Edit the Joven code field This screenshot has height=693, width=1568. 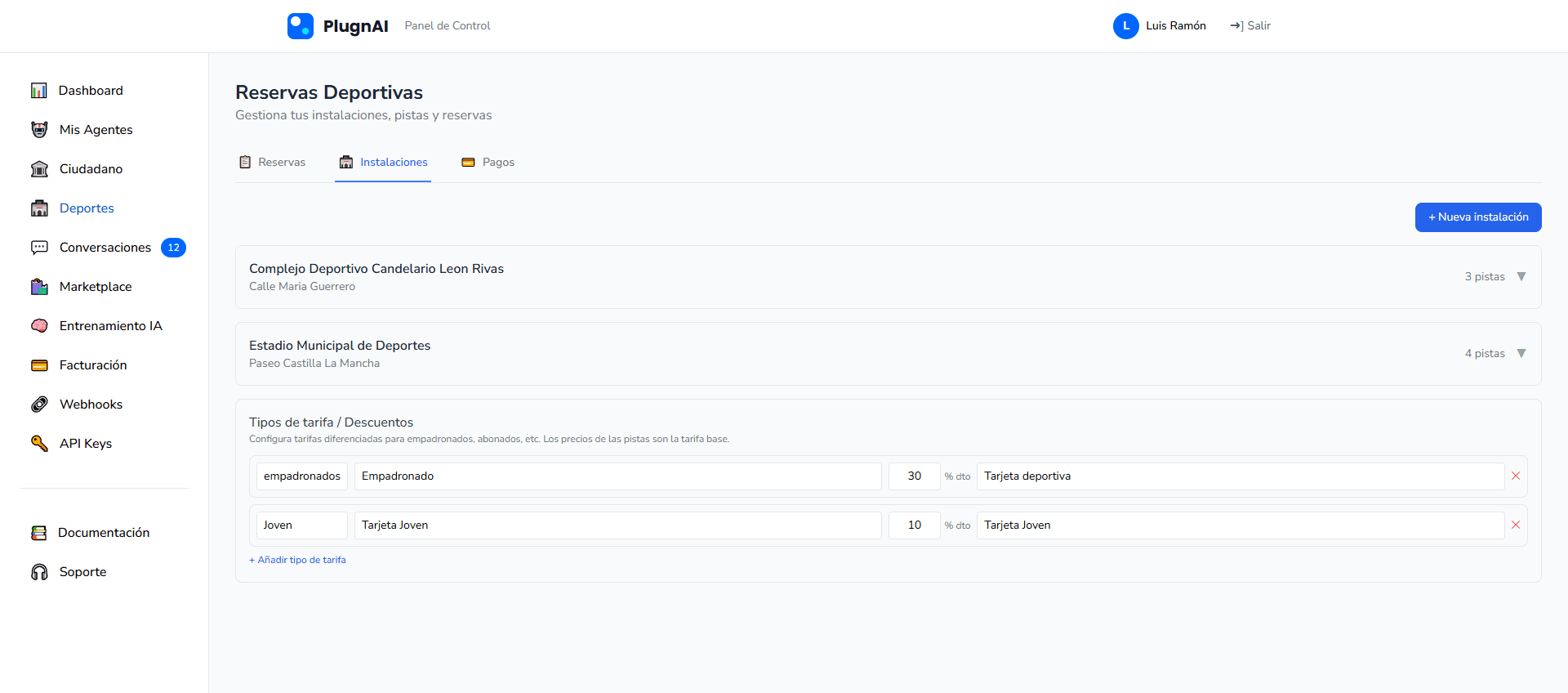(302, 525)
